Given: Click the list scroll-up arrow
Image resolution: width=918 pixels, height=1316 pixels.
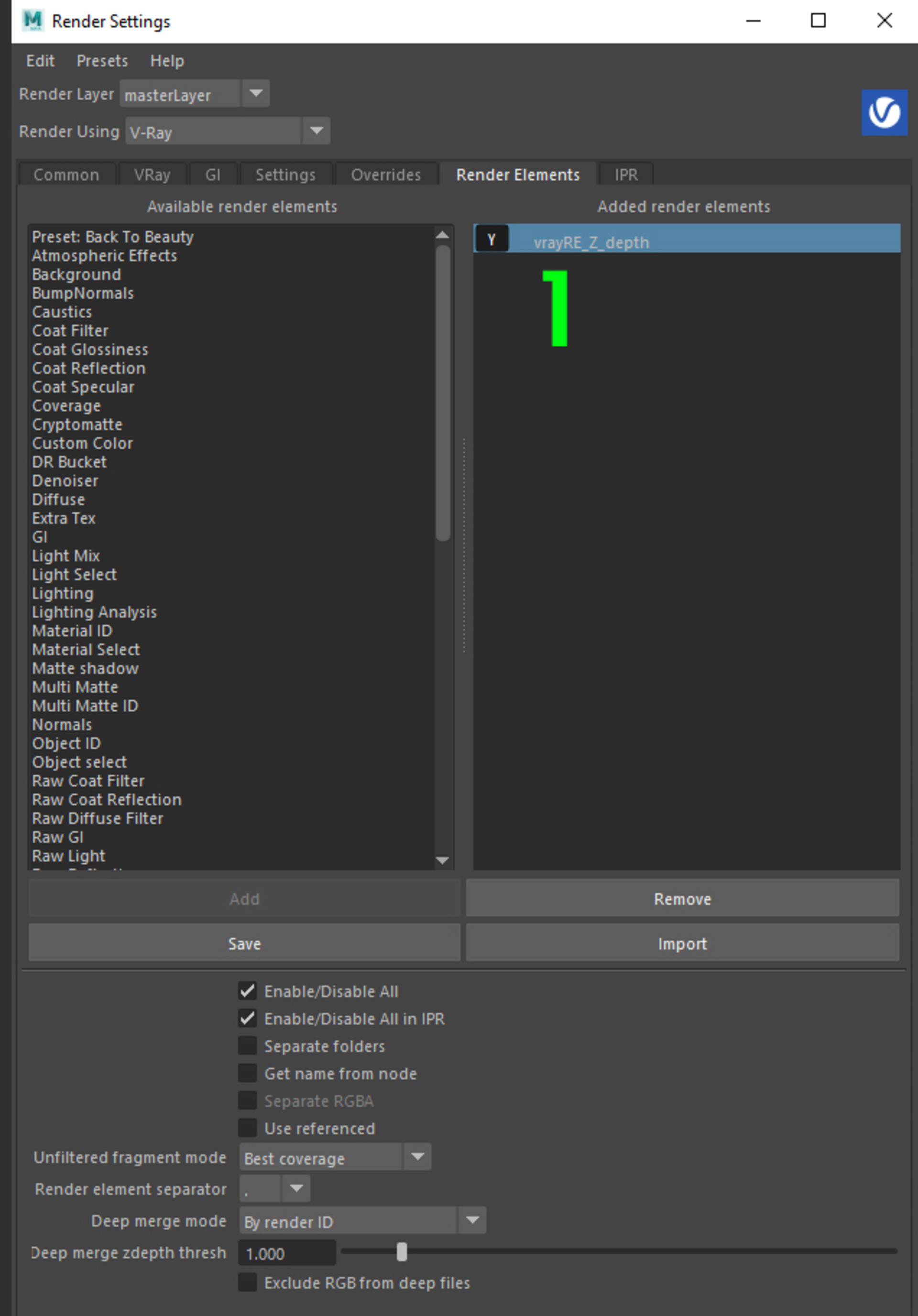Looking at the screenshot, I should point(442,234).
